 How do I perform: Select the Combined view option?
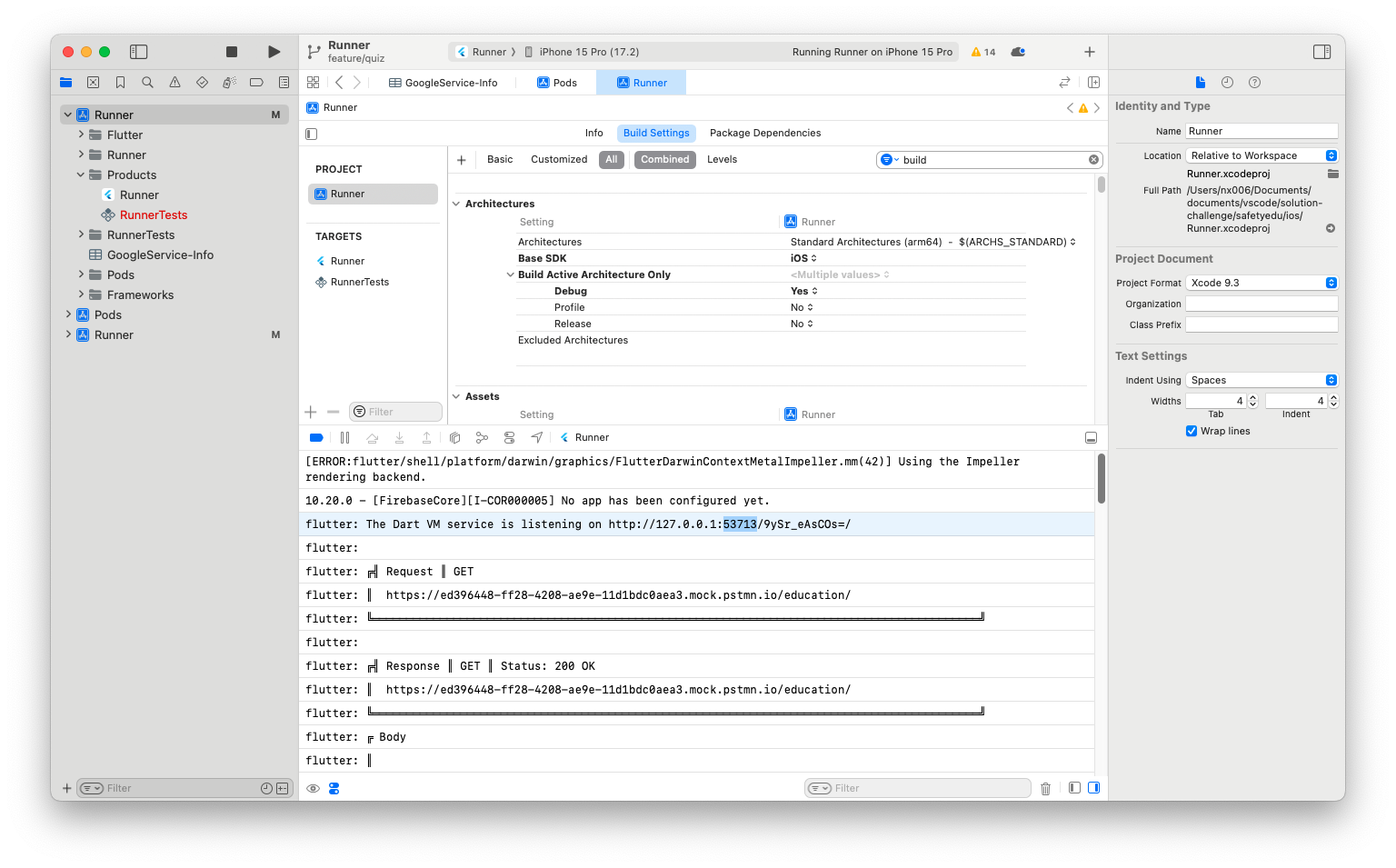click(x=664, y=159)
